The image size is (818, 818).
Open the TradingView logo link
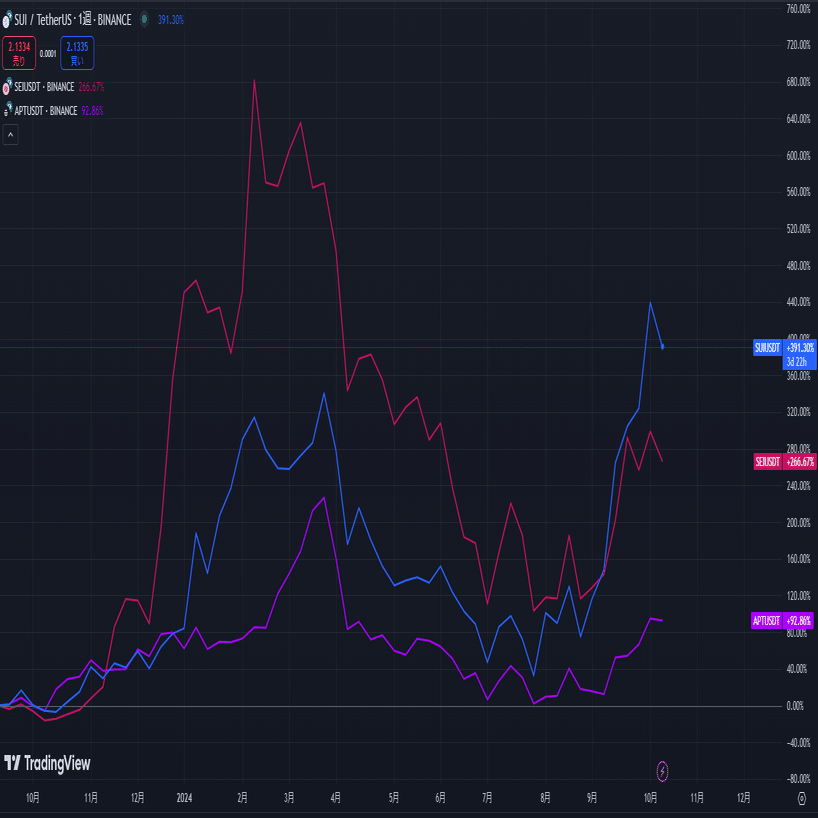47,763
